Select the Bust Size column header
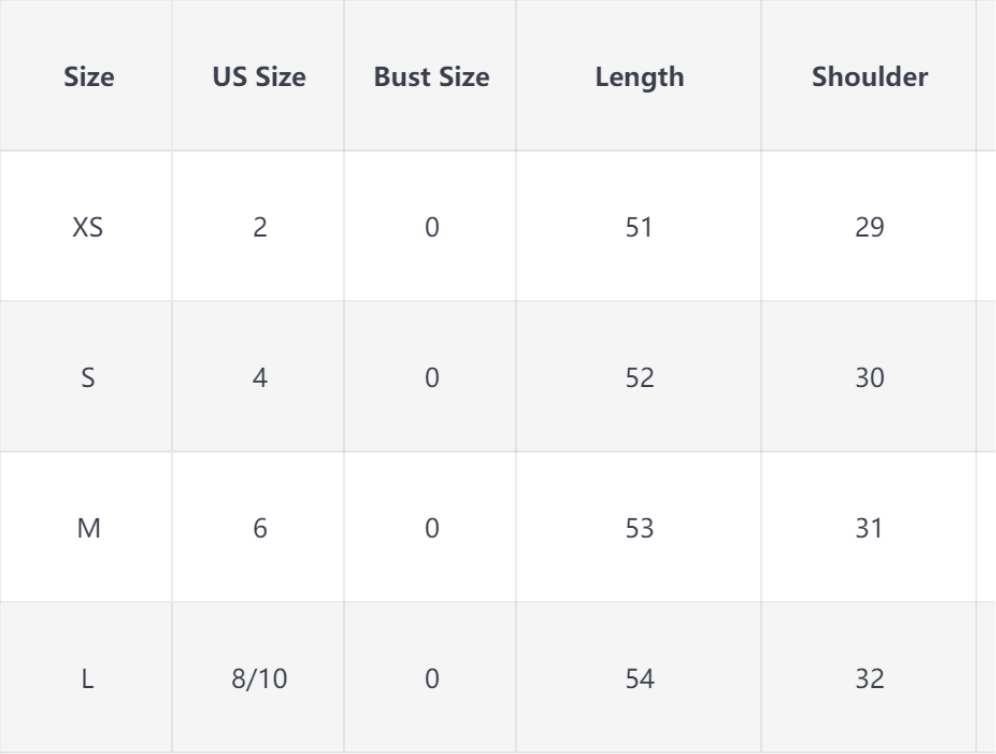 click(x=431, y=77)
